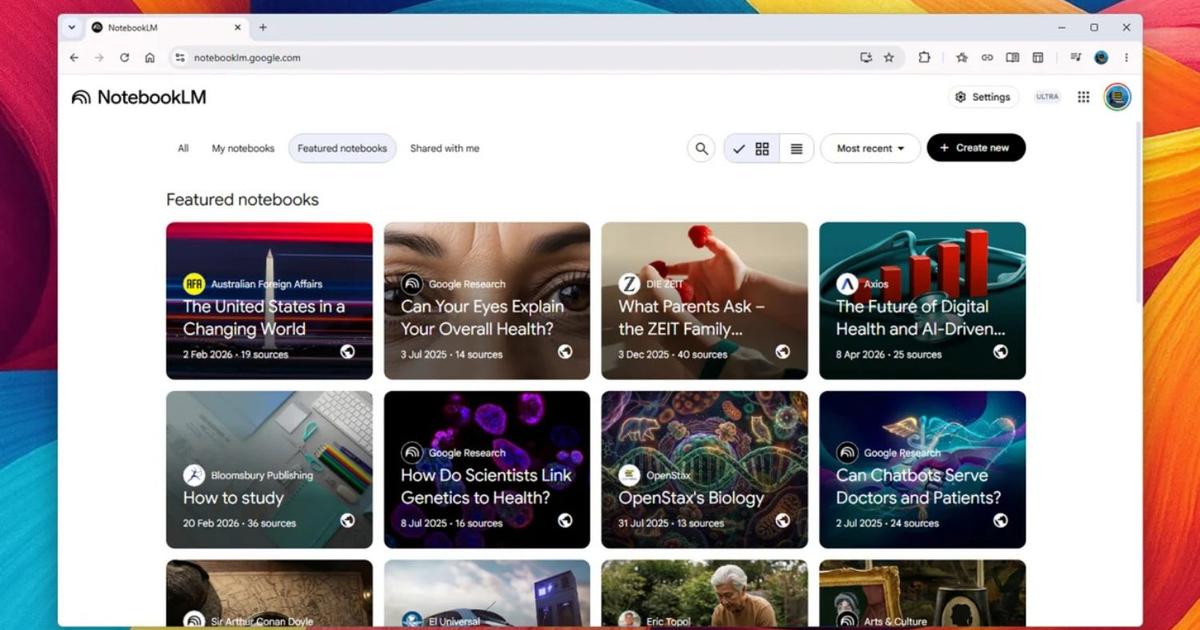Click the globe icon on the Chatbots notebook
The height and width of the screenshot is (630, 1200).
[1000, 520]
